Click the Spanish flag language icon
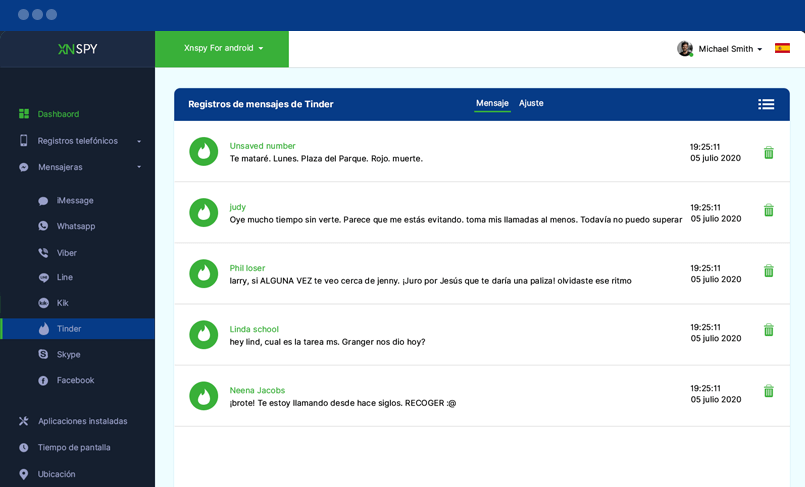 click(782, 48)
